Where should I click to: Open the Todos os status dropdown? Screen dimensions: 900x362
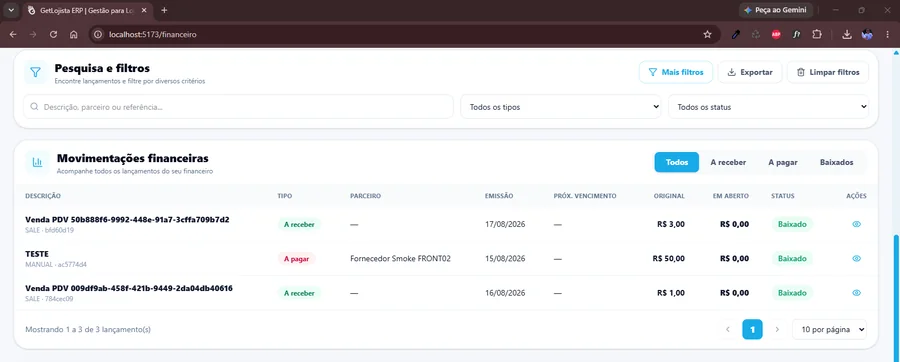tap(768, 107)
